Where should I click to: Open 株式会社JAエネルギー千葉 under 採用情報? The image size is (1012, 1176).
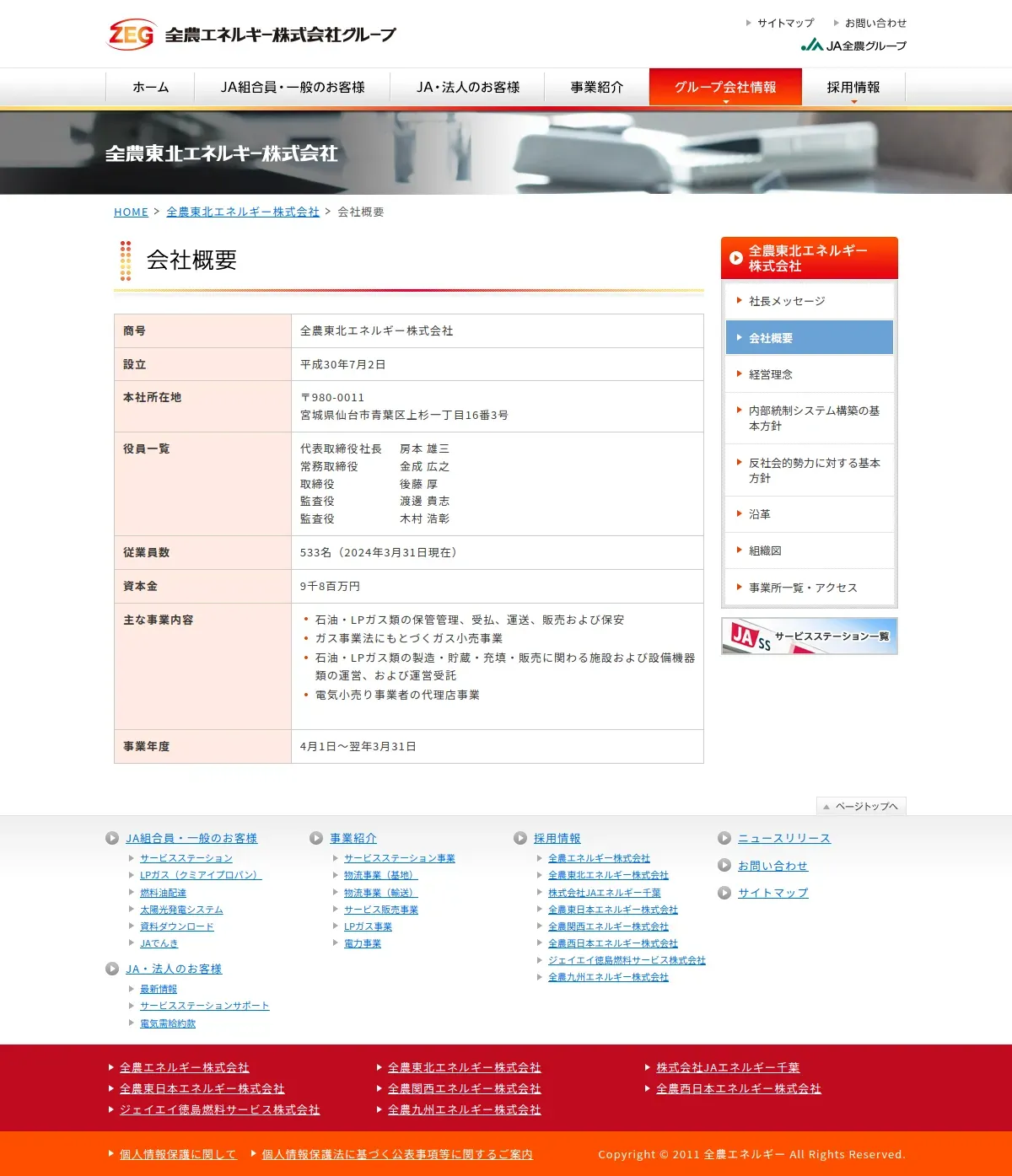[605, 893]
